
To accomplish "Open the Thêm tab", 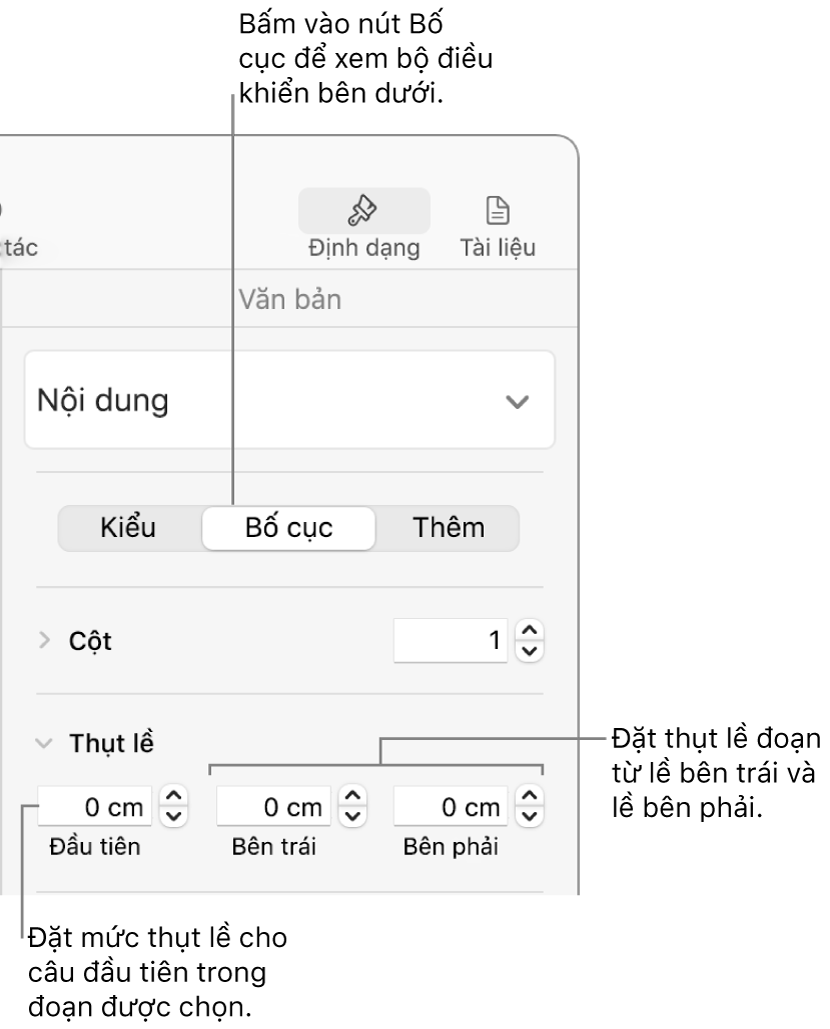I will pyautogui.click(x=448, y=528).
